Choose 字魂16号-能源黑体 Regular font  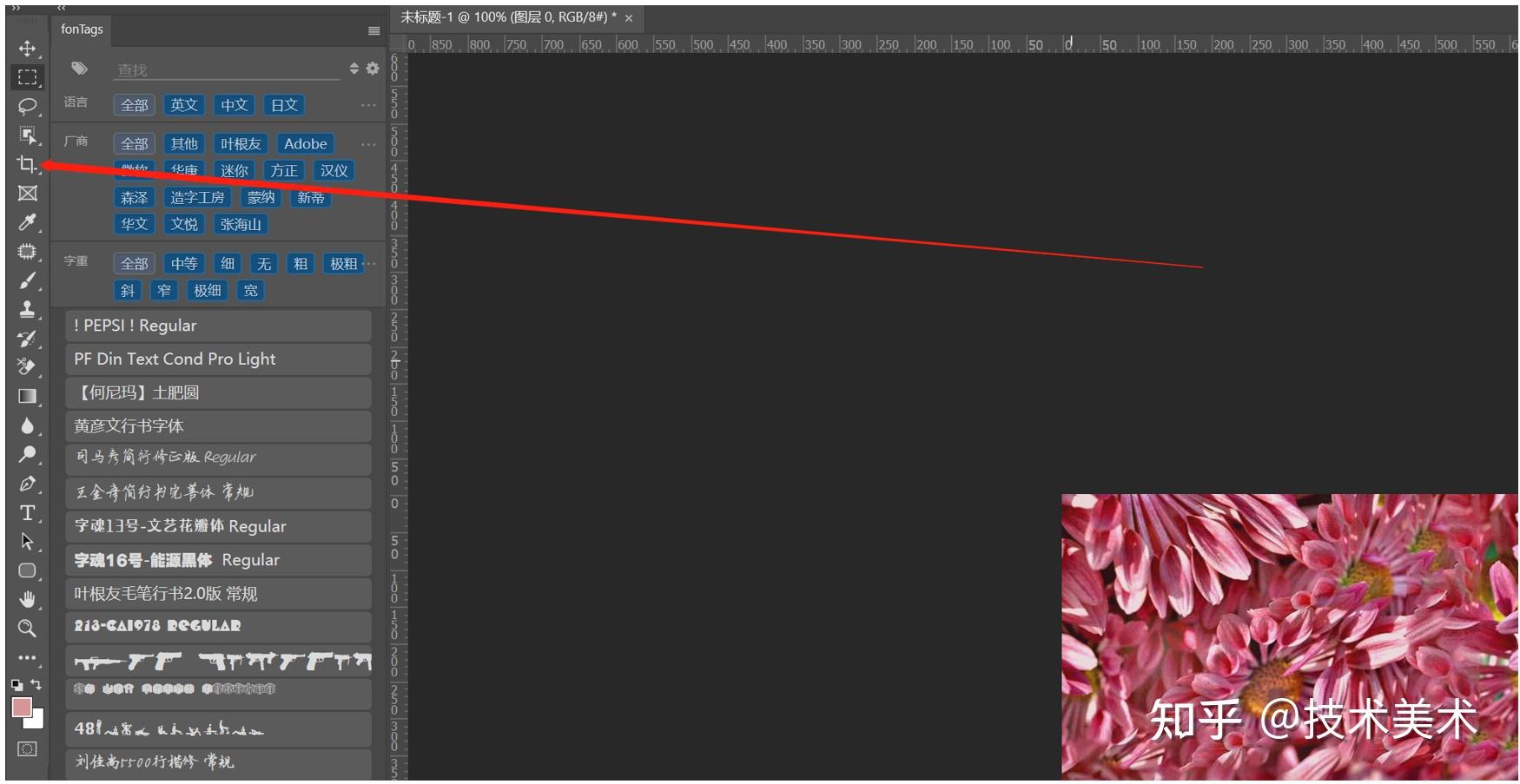pos(218,560)
